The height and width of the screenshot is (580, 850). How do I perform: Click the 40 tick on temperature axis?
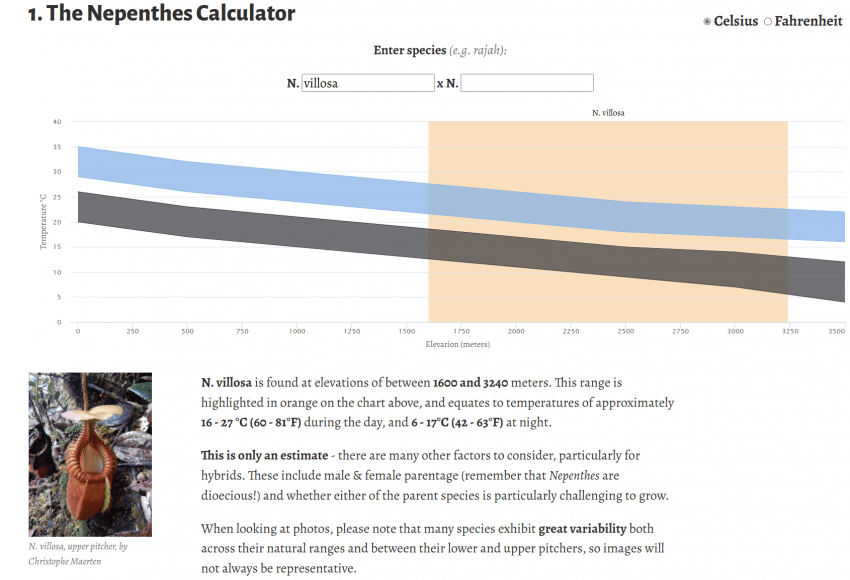[x=57, y=121]
